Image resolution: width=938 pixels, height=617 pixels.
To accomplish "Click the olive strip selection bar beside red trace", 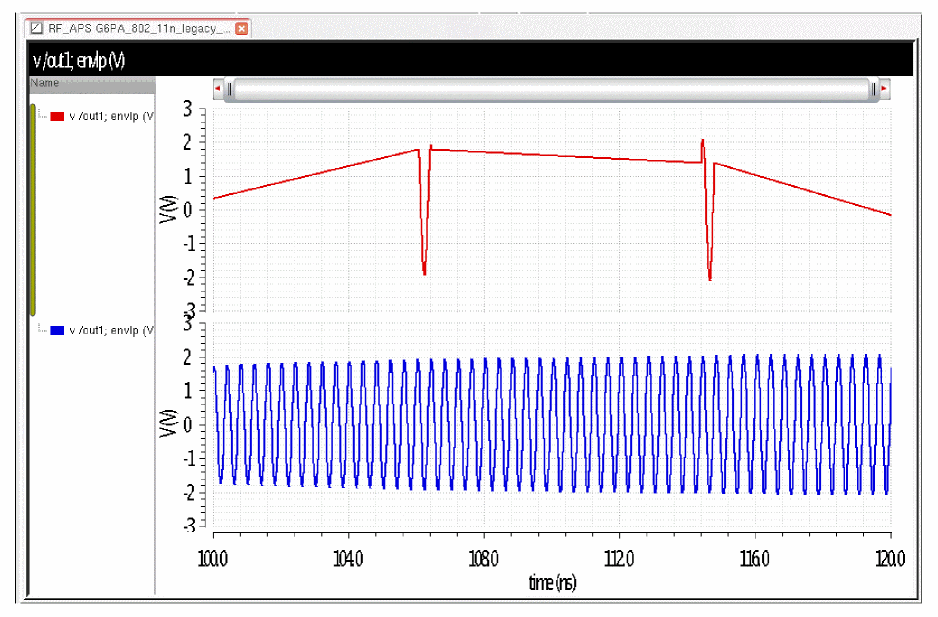I will click(33, 209).
